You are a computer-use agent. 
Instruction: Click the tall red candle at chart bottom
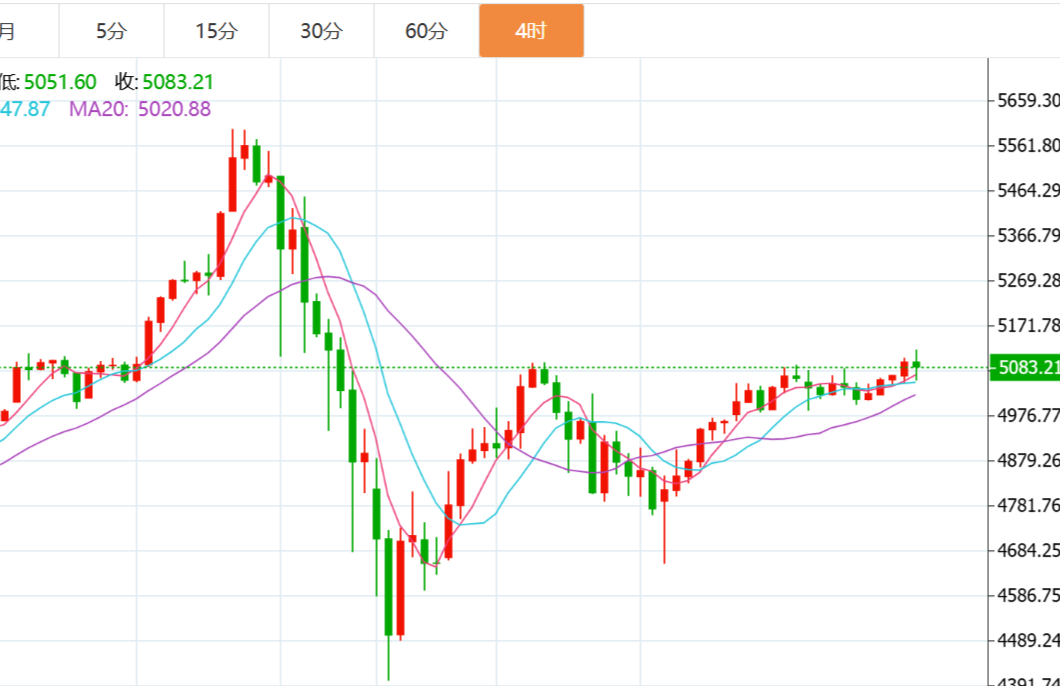(x=400, y=588)
